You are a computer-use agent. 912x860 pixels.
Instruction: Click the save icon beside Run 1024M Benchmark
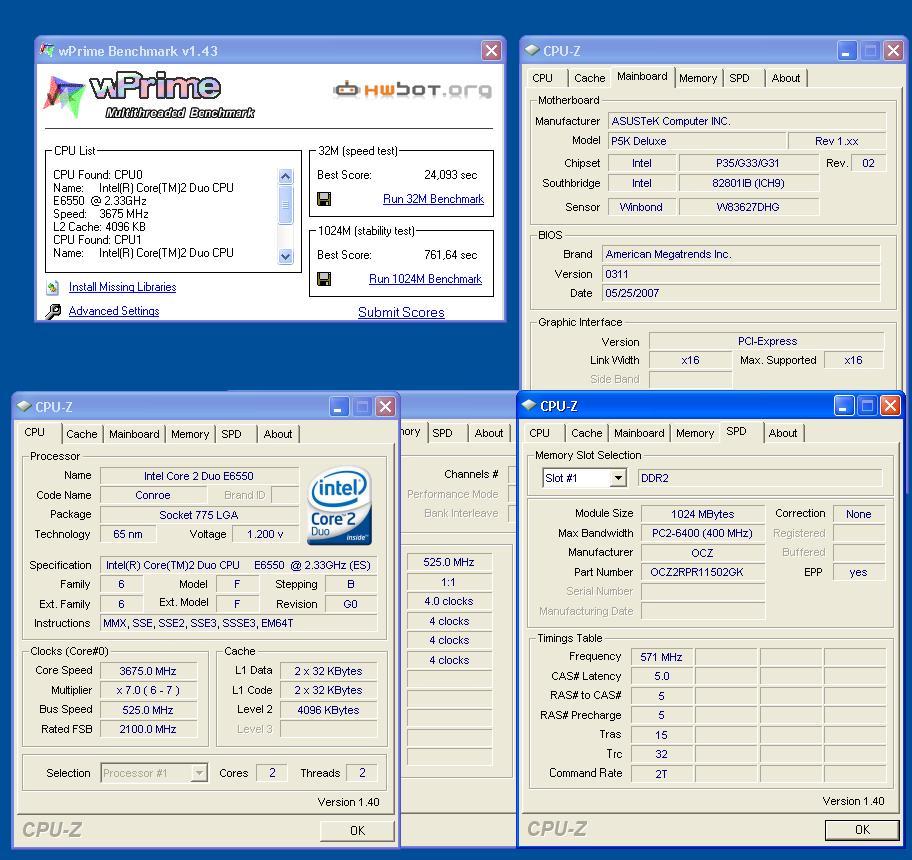coord(324,279)
